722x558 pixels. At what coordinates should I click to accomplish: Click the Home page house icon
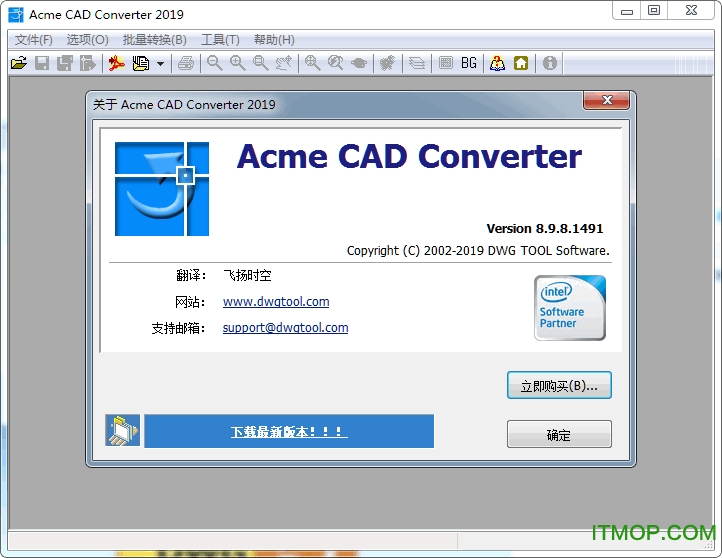[x=521, y=63]
